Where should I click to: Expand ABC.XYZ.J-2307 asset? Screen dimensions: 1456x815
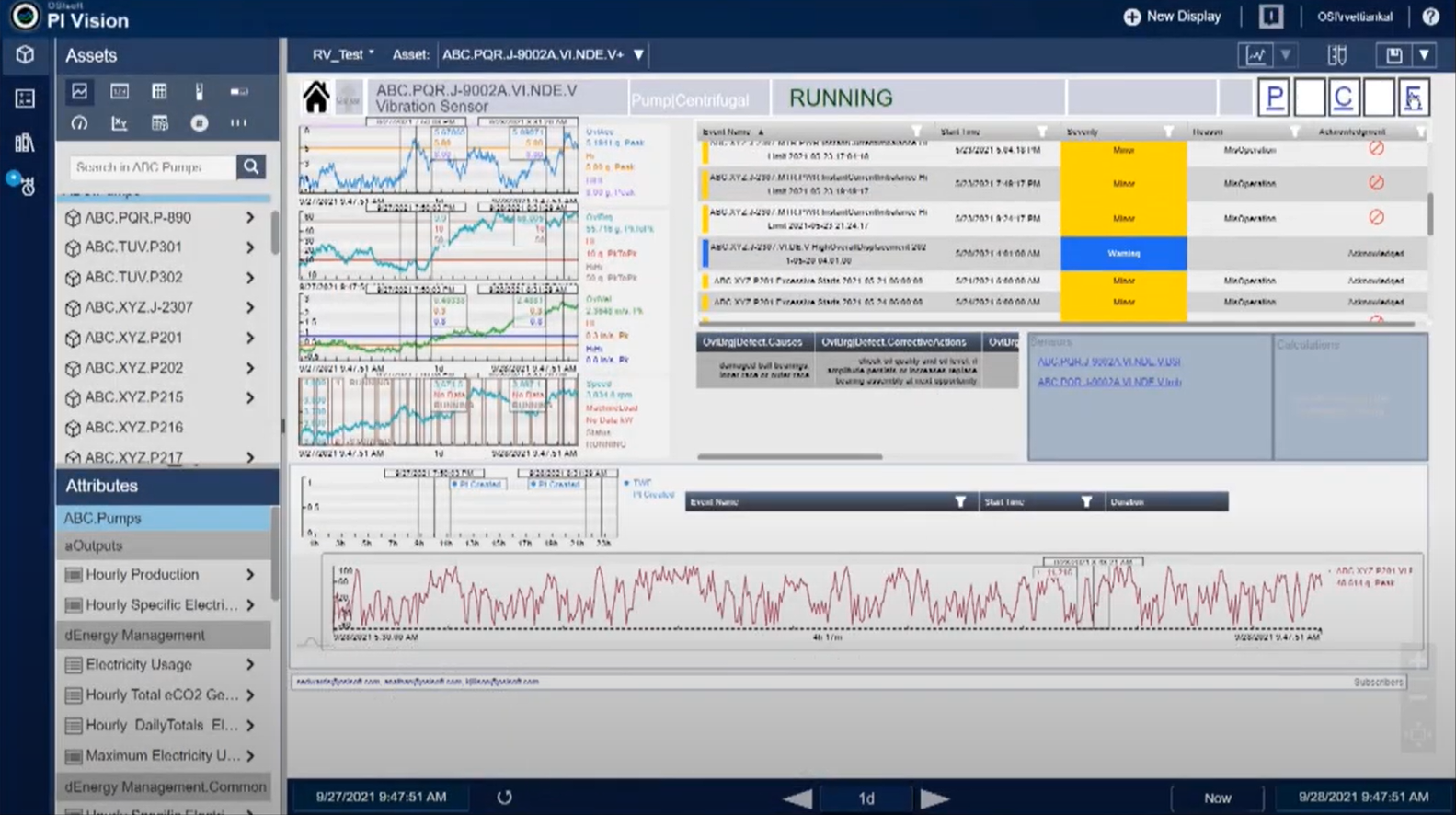coord(250,307)
